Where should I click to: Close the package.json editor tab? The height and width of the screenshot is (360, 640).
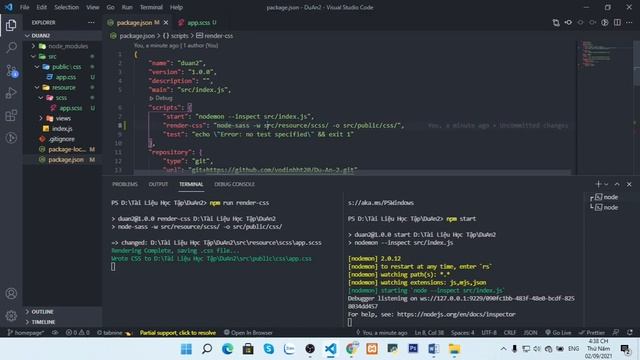166,22
